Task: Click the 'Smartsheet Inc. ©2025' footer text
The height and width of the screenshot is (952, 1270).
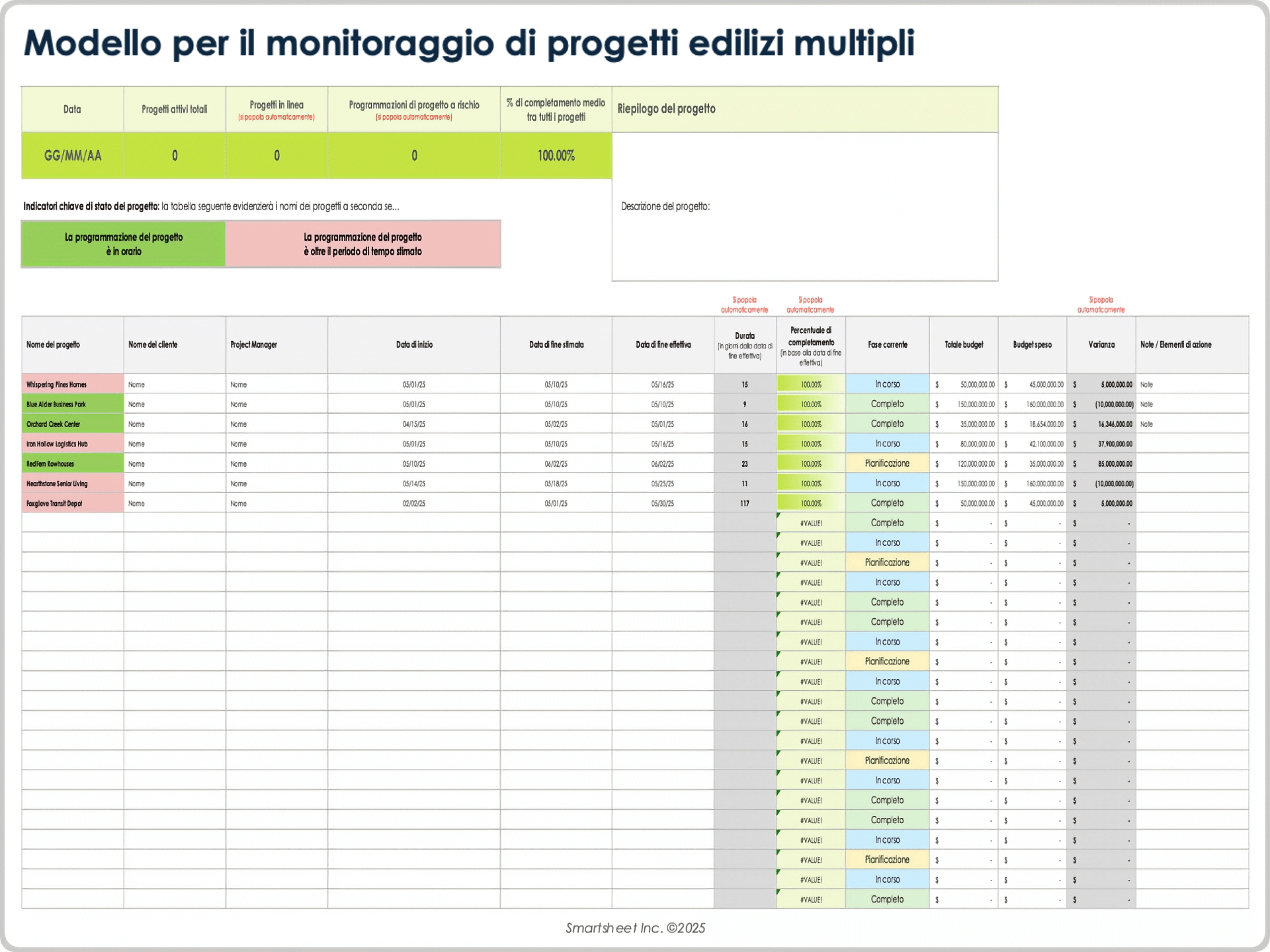Action: [635, 928]
